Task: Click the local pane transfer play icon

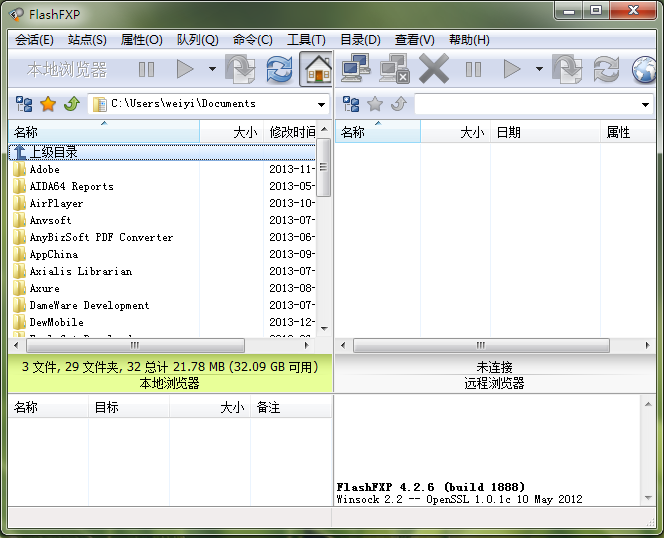Action: [x=185, y=69]
